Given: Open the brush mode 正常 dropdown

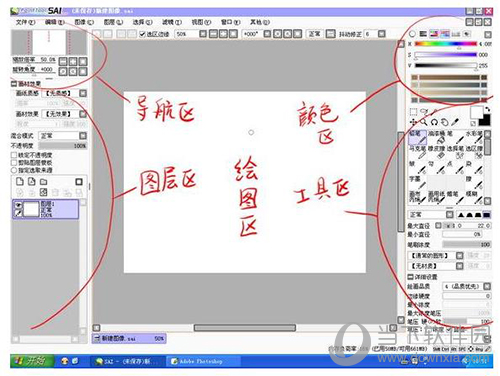Looking at the screenshot, I should (x=450, y=215).
